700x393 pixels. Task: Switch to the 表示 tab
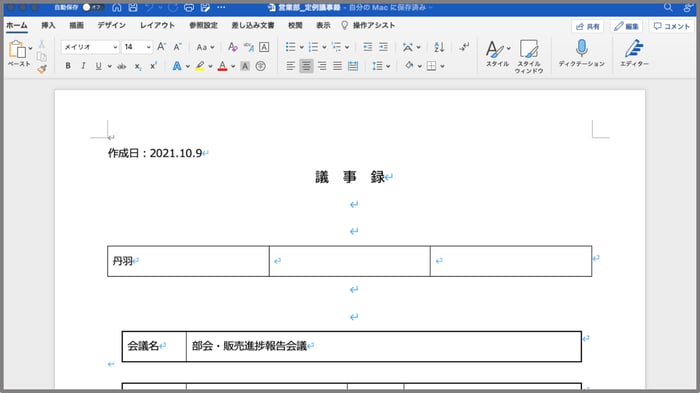point(323,25)
